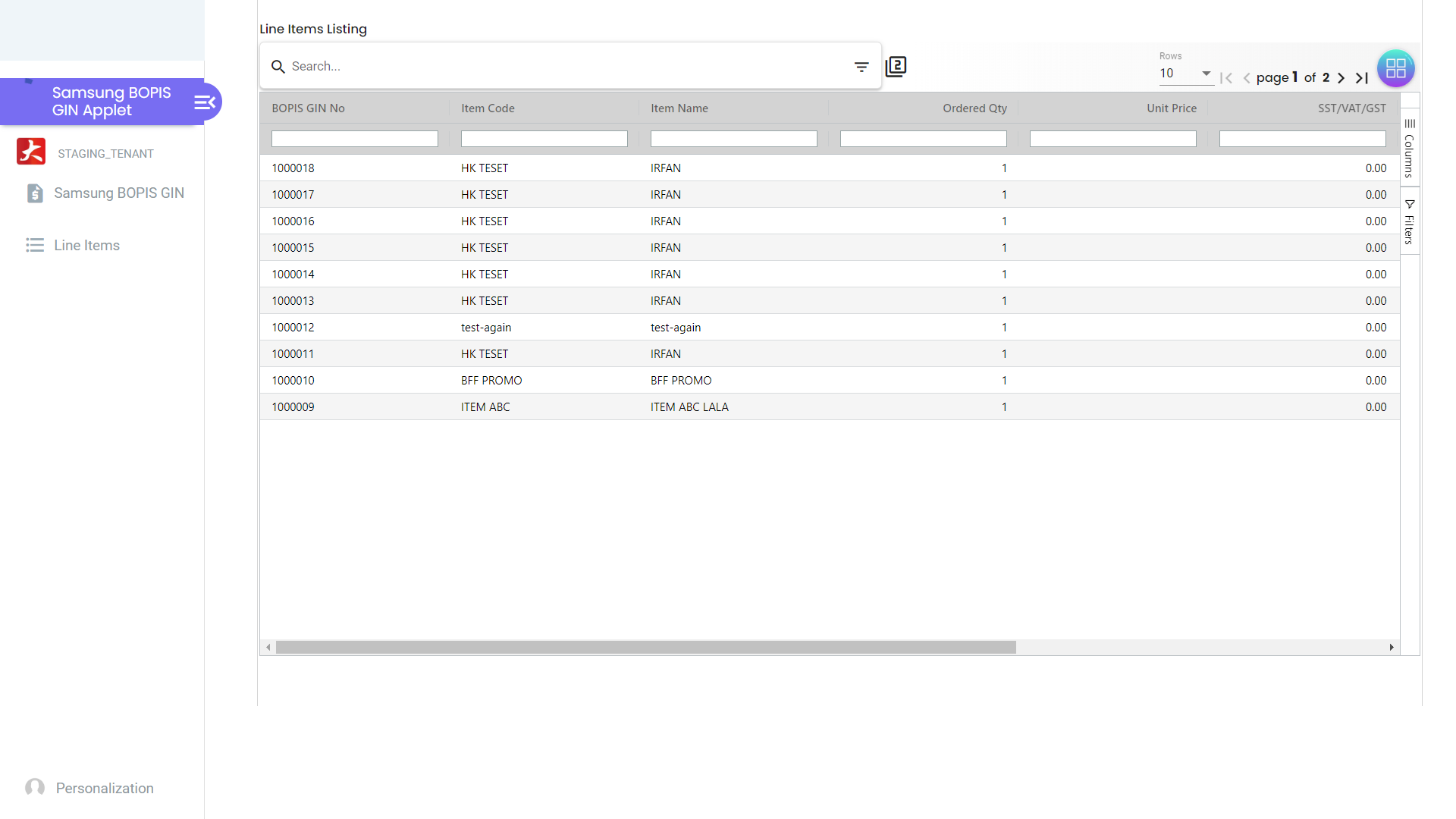
Task: Expand the Columns side panel
Action: tap(1409, 148)
